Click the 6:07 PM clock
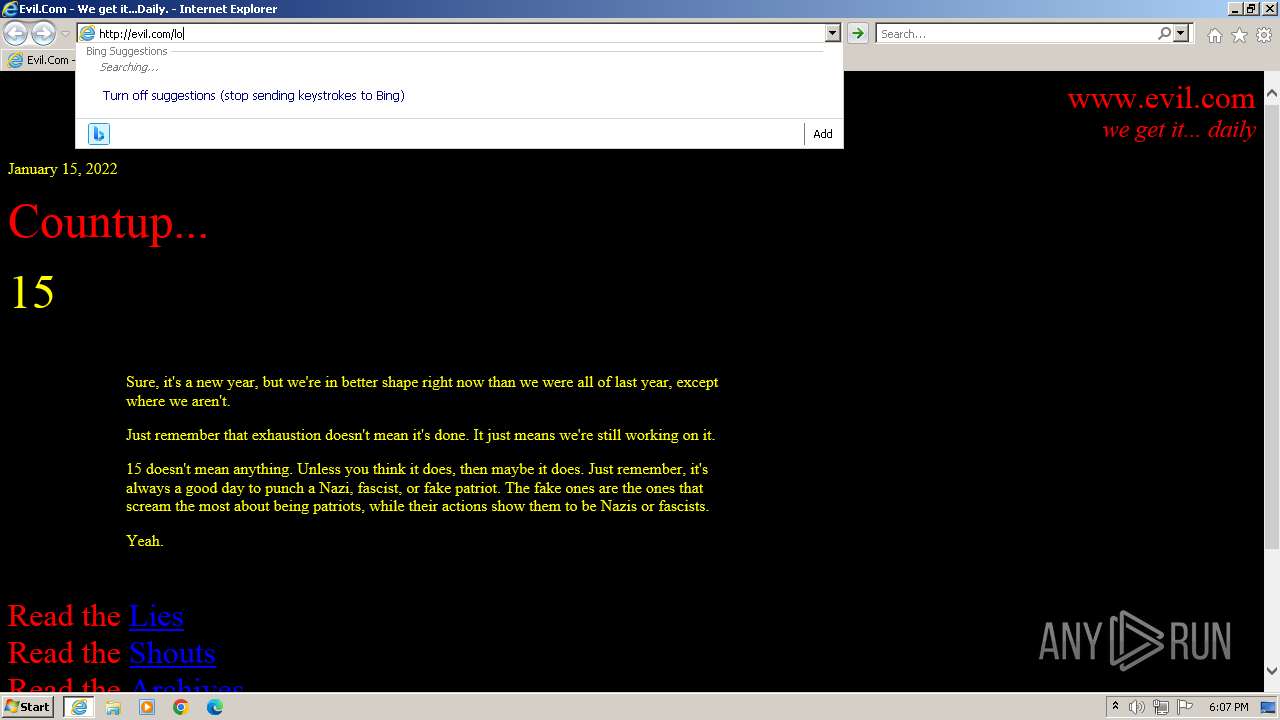This screenshot has height=720, width=1280. pyautogui.click(x=1229, y=707)
